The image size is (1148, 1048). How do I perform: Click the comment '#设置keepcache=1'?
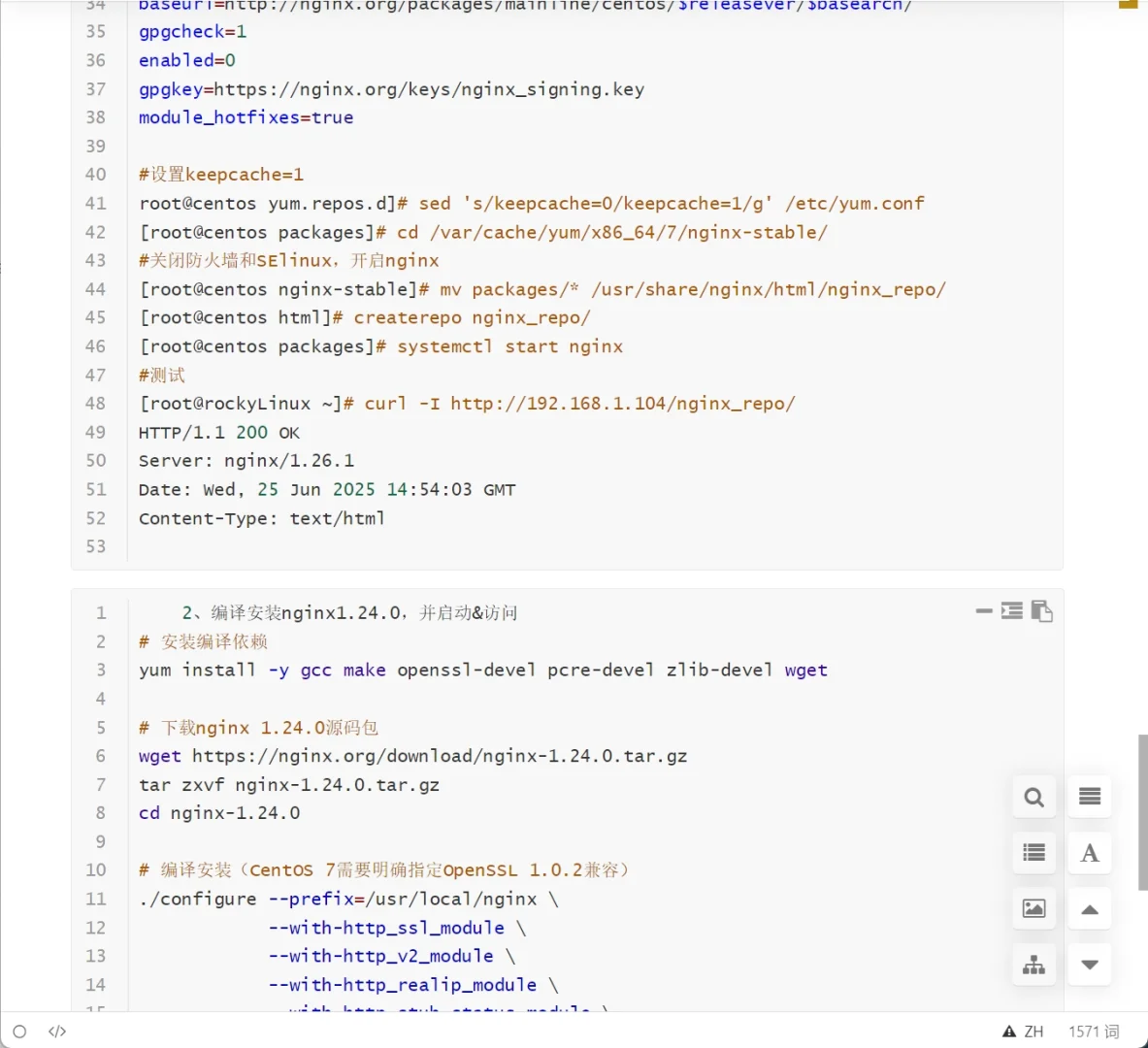220,175
